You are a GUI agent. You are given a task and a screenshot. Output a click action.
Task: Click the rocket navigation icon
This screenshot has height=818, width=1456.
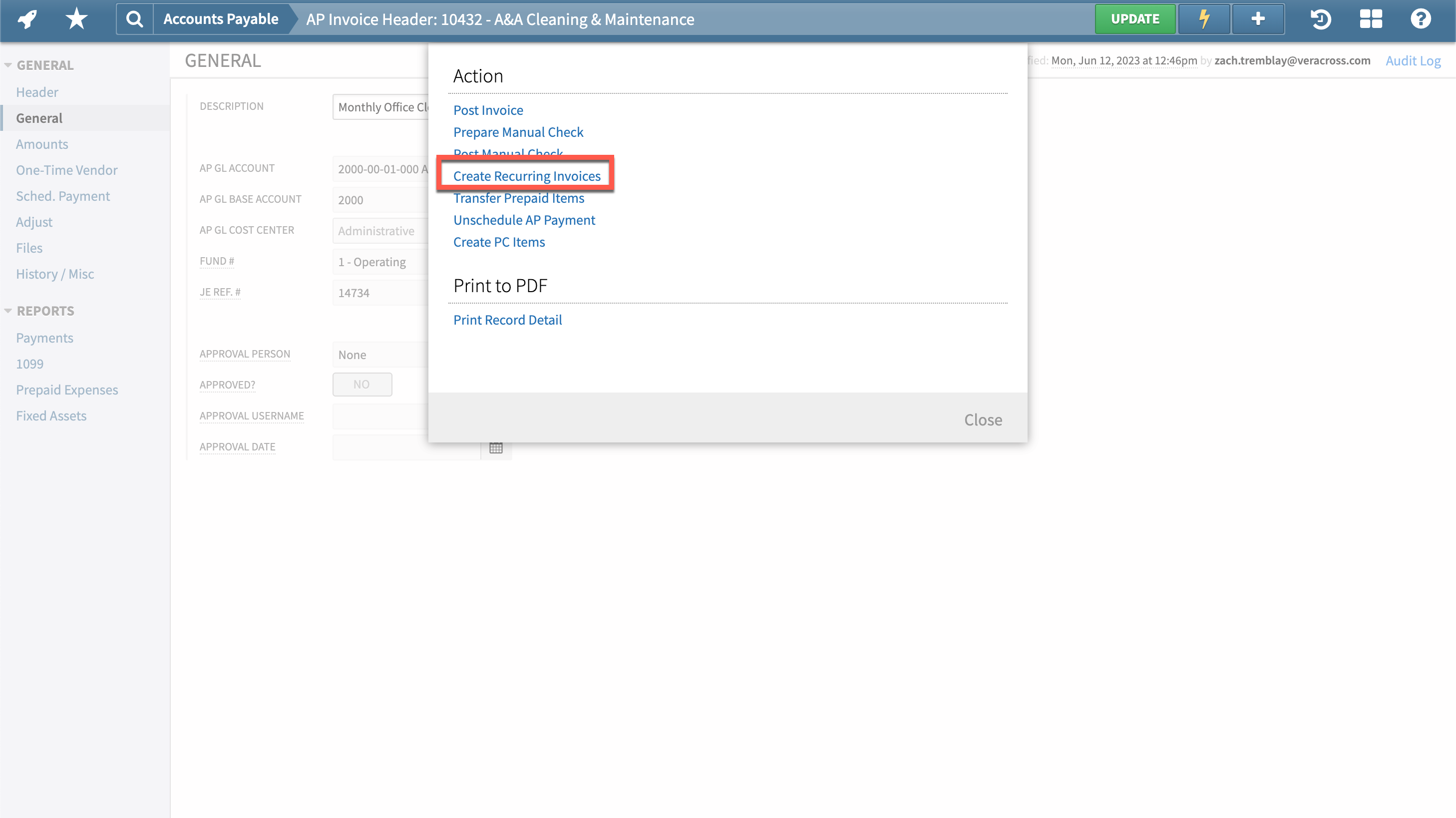[26, 18]
